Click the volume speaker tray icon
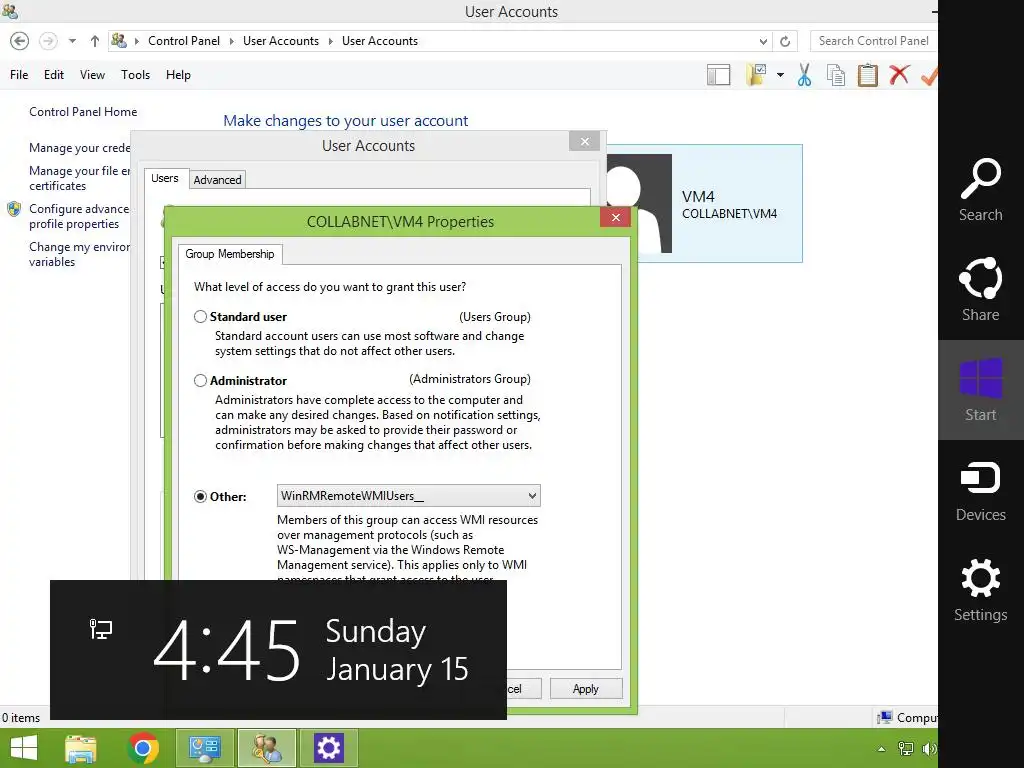This screenshot has width=1024, height=768. (929, 749)
